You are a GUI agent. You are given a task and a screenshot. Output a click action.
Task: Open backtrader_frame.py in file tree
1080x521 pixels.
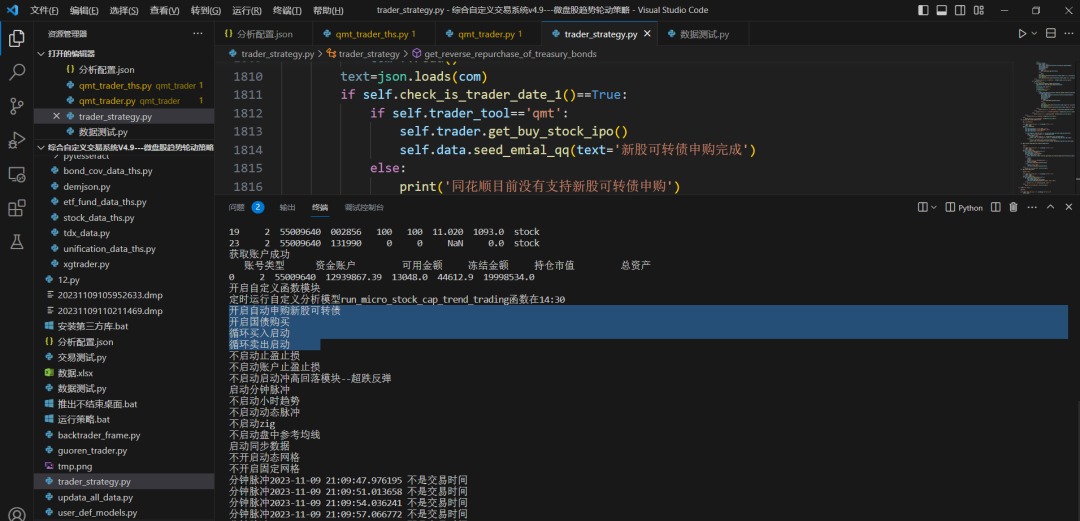(98, 436)
